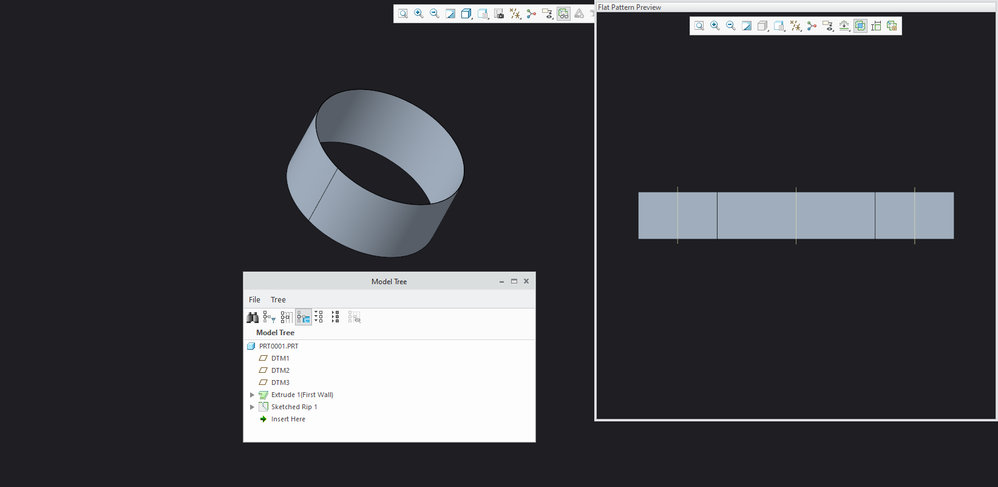Expand the Extrude 1(First Wall) feature
998x487 pixels.
[x=252, y=395]
